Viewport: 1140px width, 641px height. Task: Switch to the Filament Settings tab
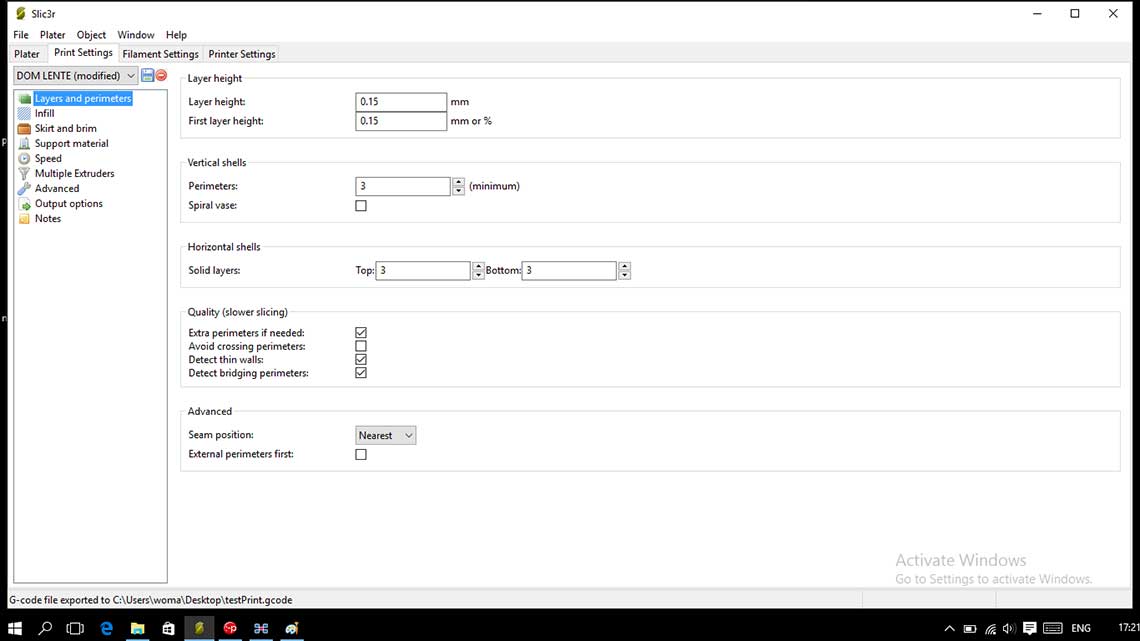click(160, 54)
